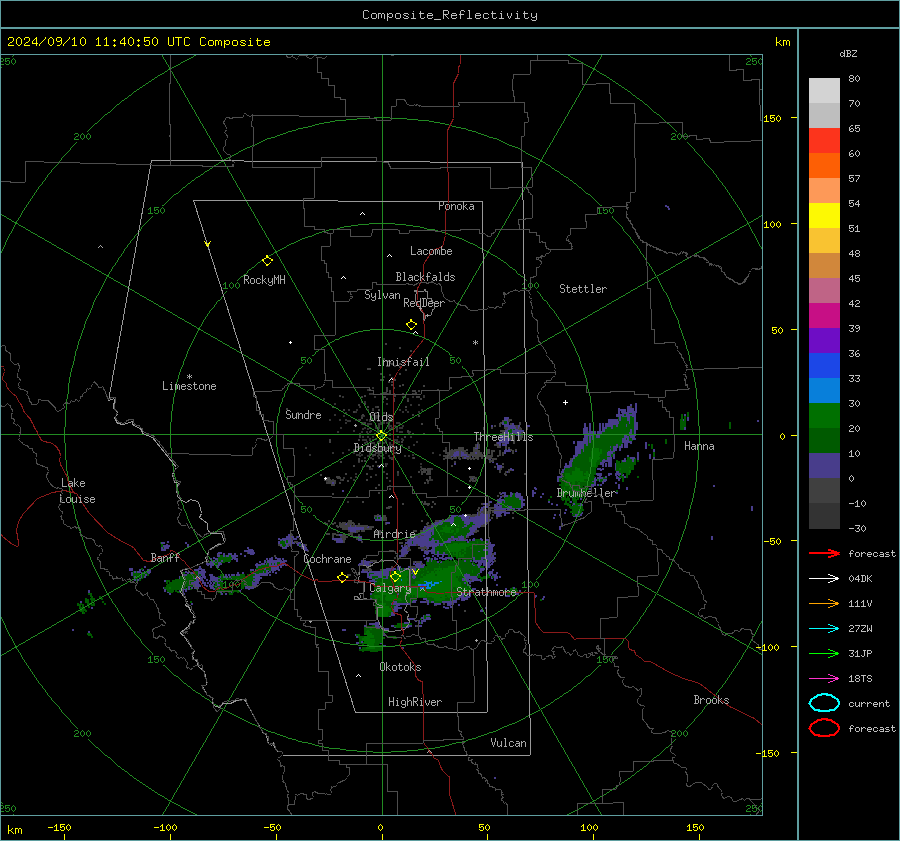
Task: Click the HighRiver city label
Action: (x=415, y=702)
